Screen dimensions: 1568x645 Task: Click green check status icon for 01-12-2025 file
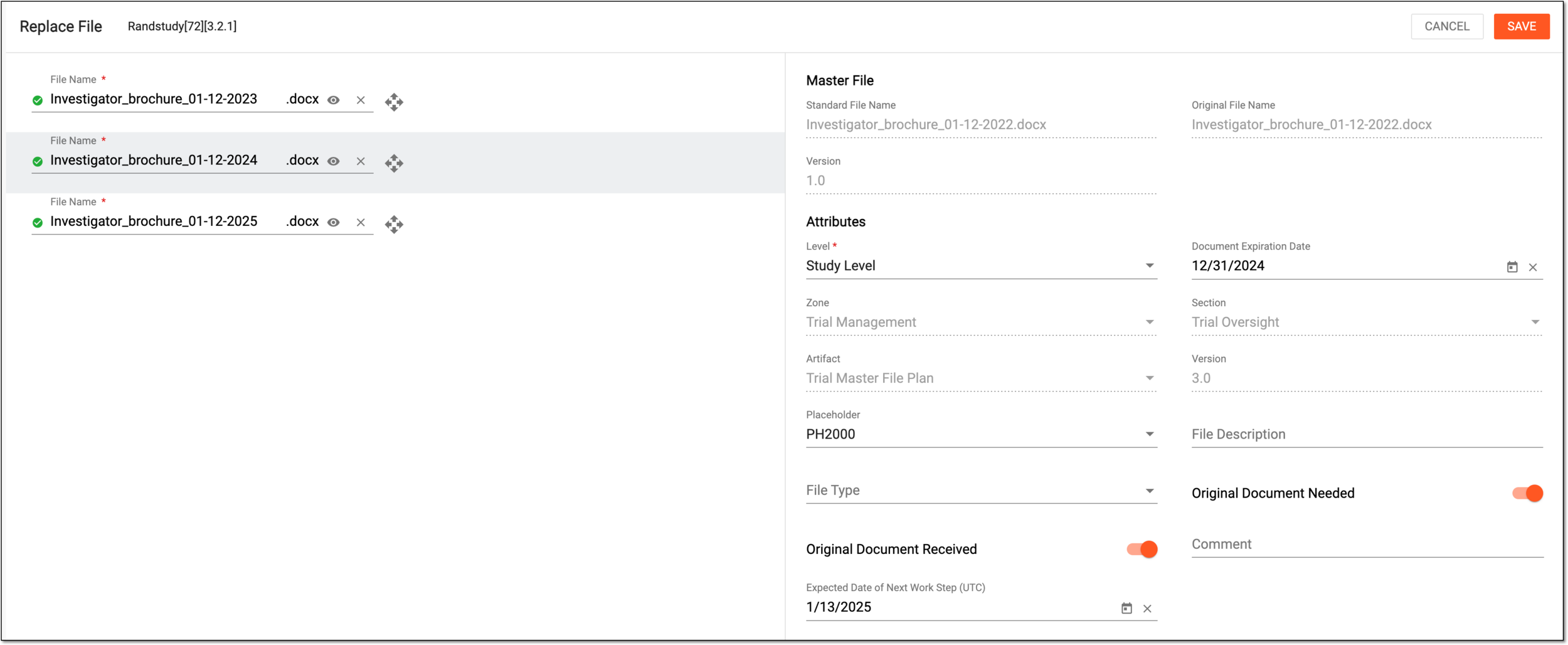click(38, 223)
